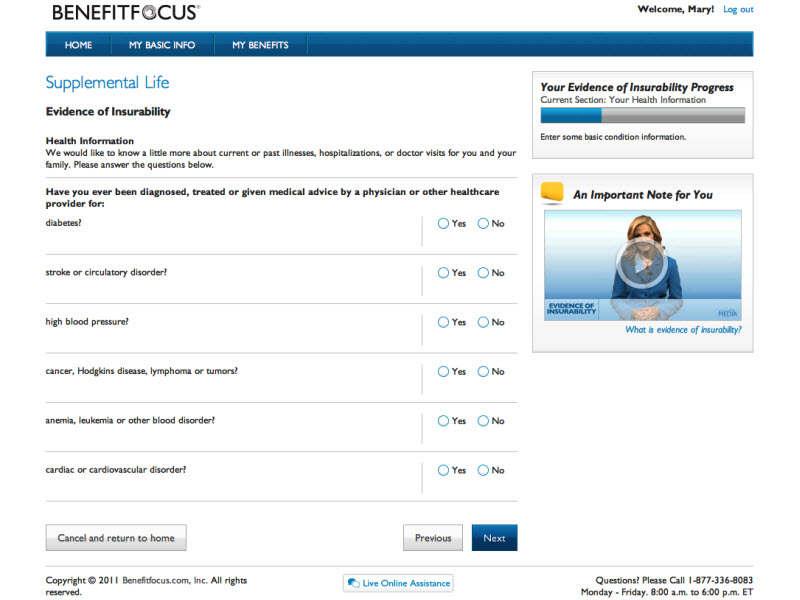Go back with the Previous button
800x600 pixels.
pyautogui.click(x=433, y=538)
